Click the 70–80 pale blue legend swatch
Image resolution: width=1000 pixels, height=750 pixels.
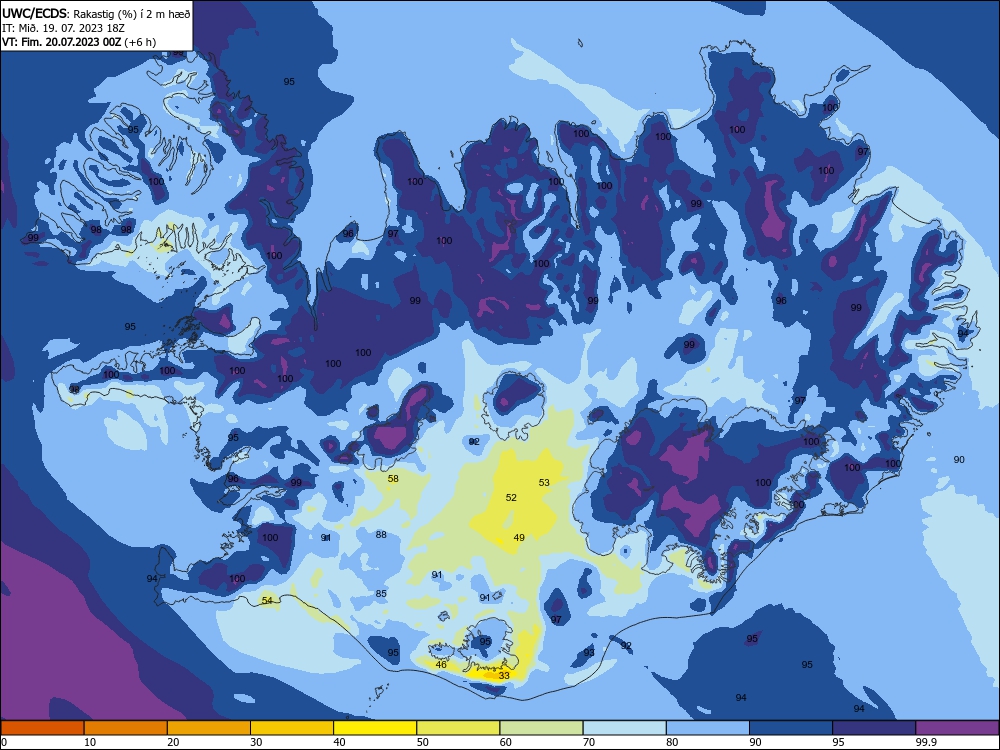coord(625,728)
